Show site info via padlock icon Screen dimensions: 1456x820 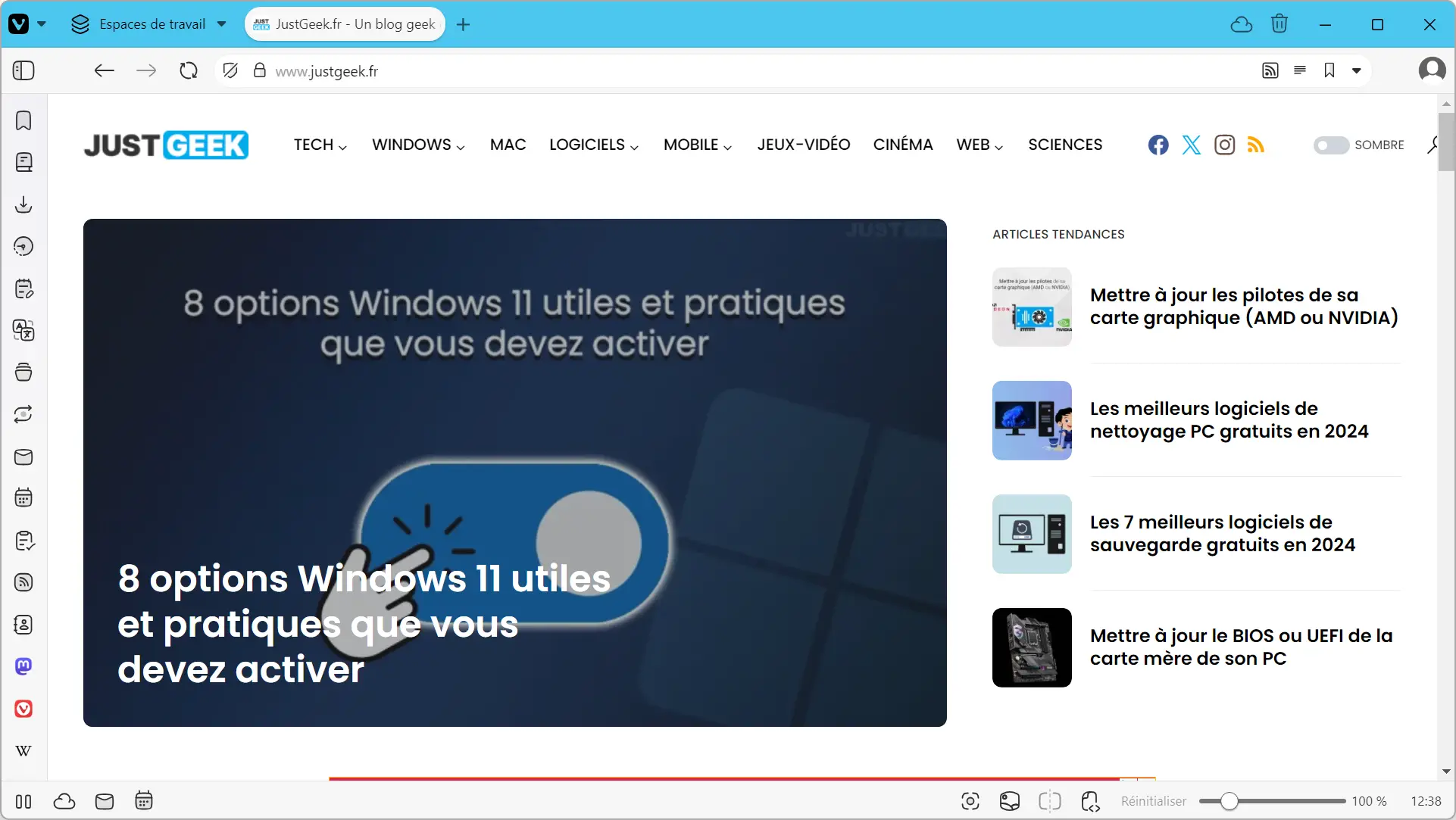click(x=260, y=70)
